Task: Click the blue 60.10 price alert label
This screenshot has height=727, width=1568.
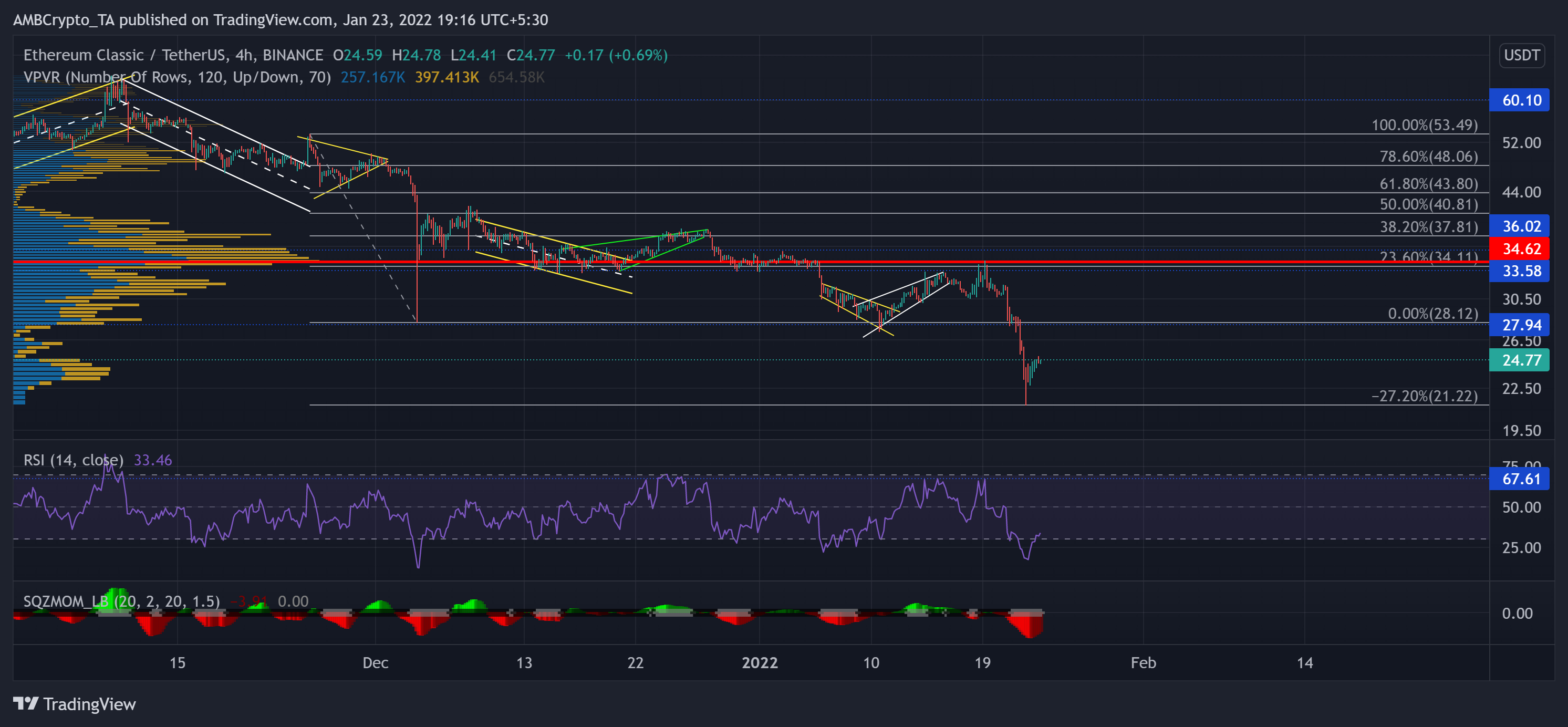Action: (x=1518, y=101)
